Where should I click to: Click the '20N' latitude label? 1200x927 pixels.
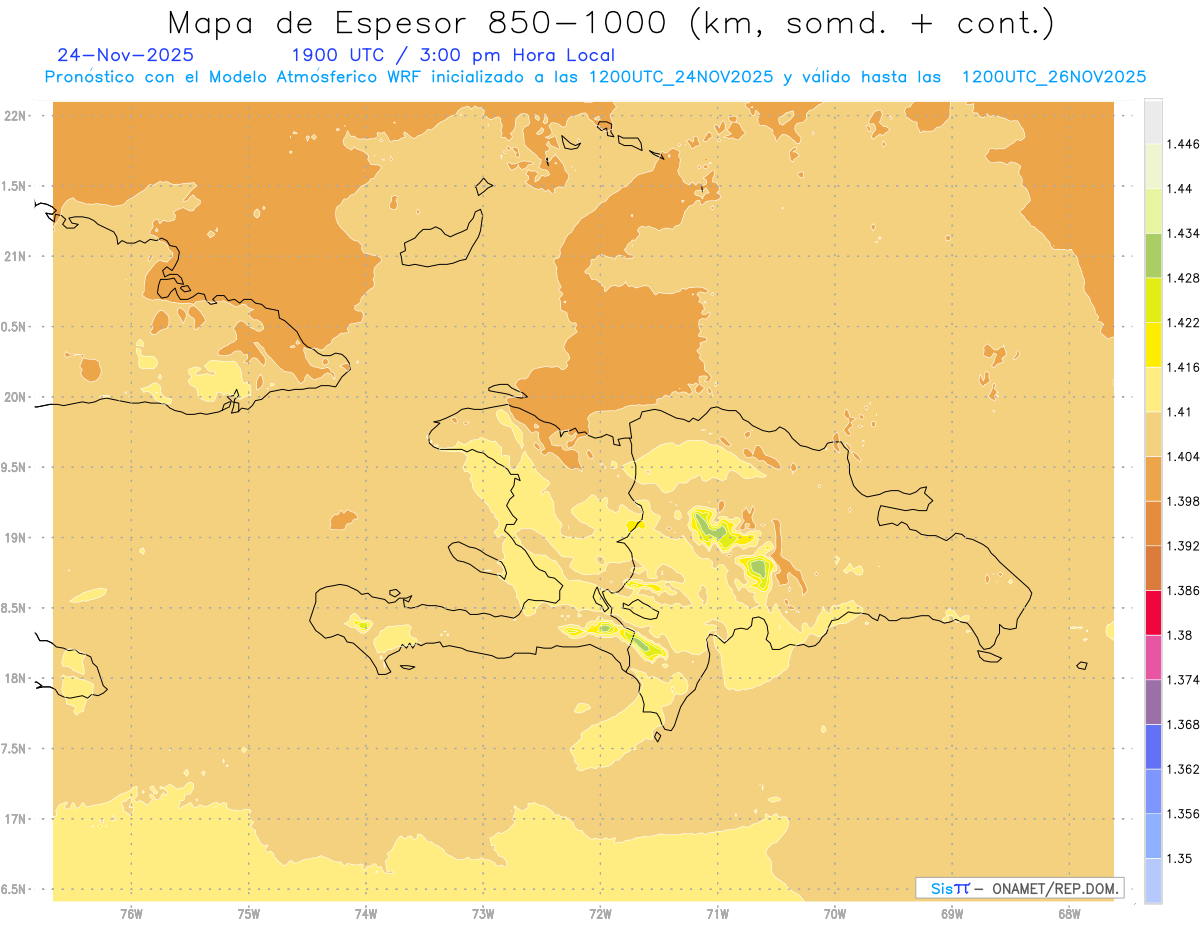(x=15, y=397)
